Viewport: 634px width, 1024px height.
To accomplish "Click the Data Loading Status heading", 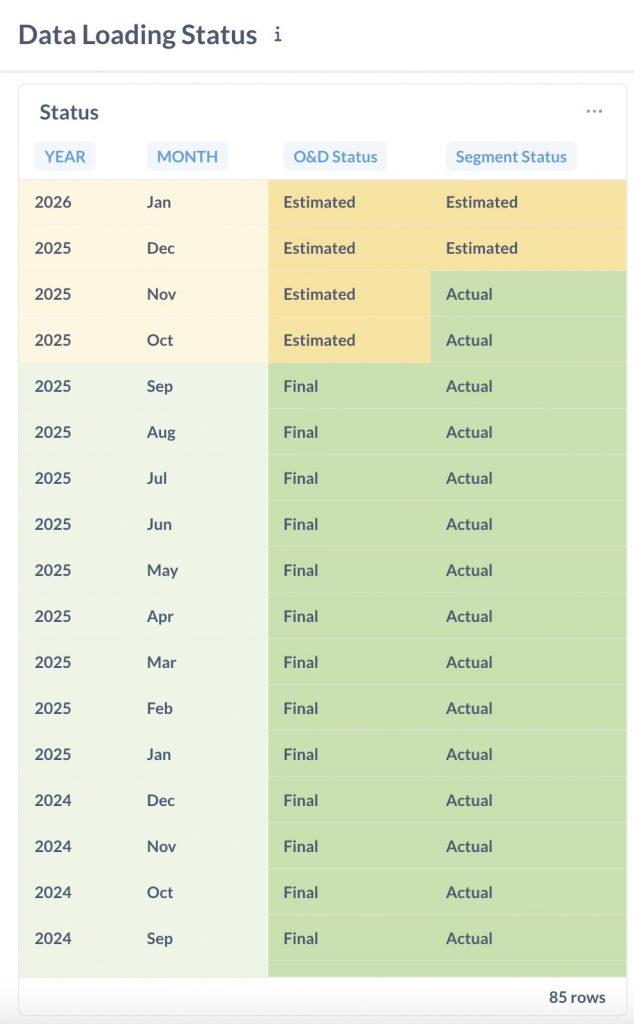I will pyautogui.click(x=138, y=35).
